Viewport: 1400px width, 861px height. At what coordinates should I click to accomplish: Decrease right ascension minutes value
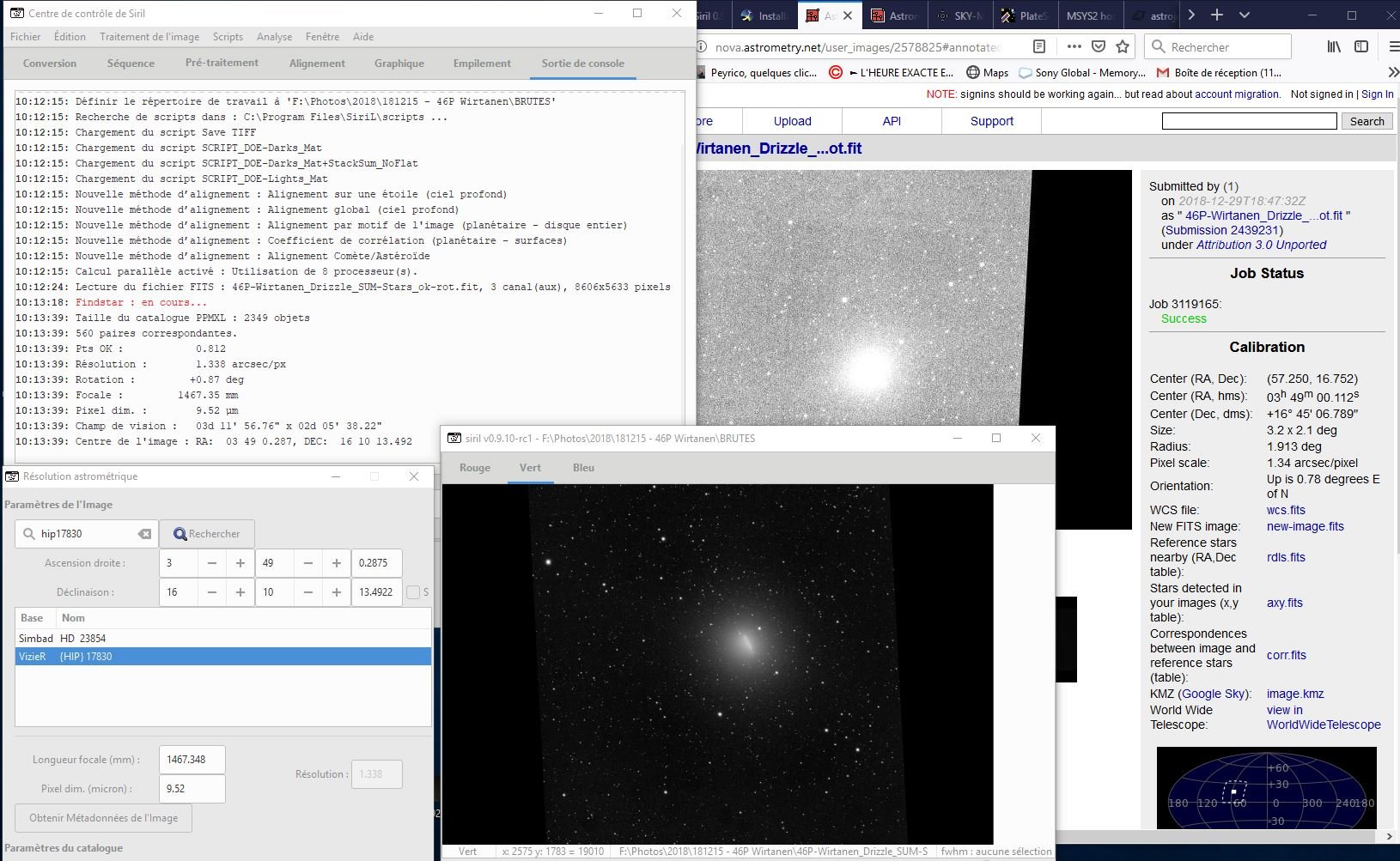pos(307,563)
